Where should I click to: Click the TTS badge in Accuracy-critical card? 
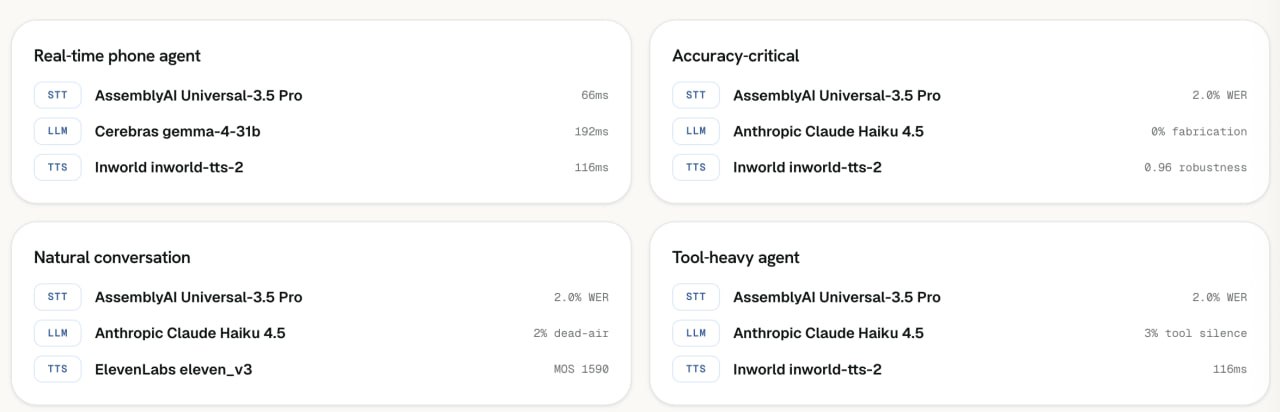tap(695, 167)
